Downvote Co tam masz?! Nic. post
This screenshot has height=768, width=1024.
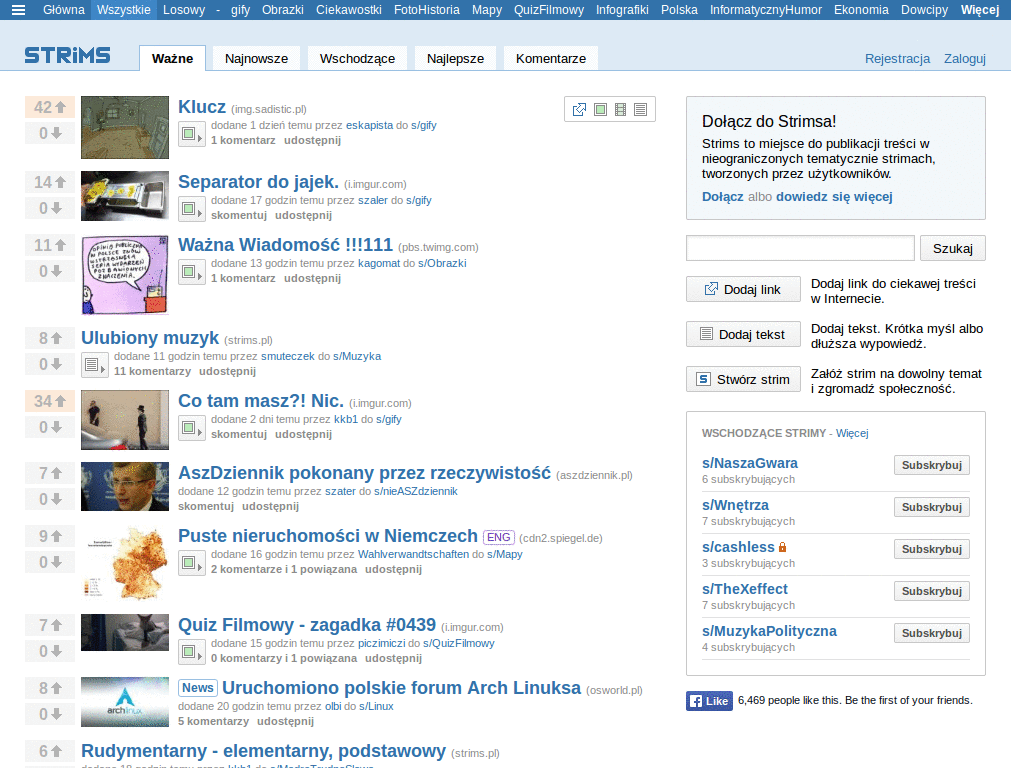[x=50, y=427]
